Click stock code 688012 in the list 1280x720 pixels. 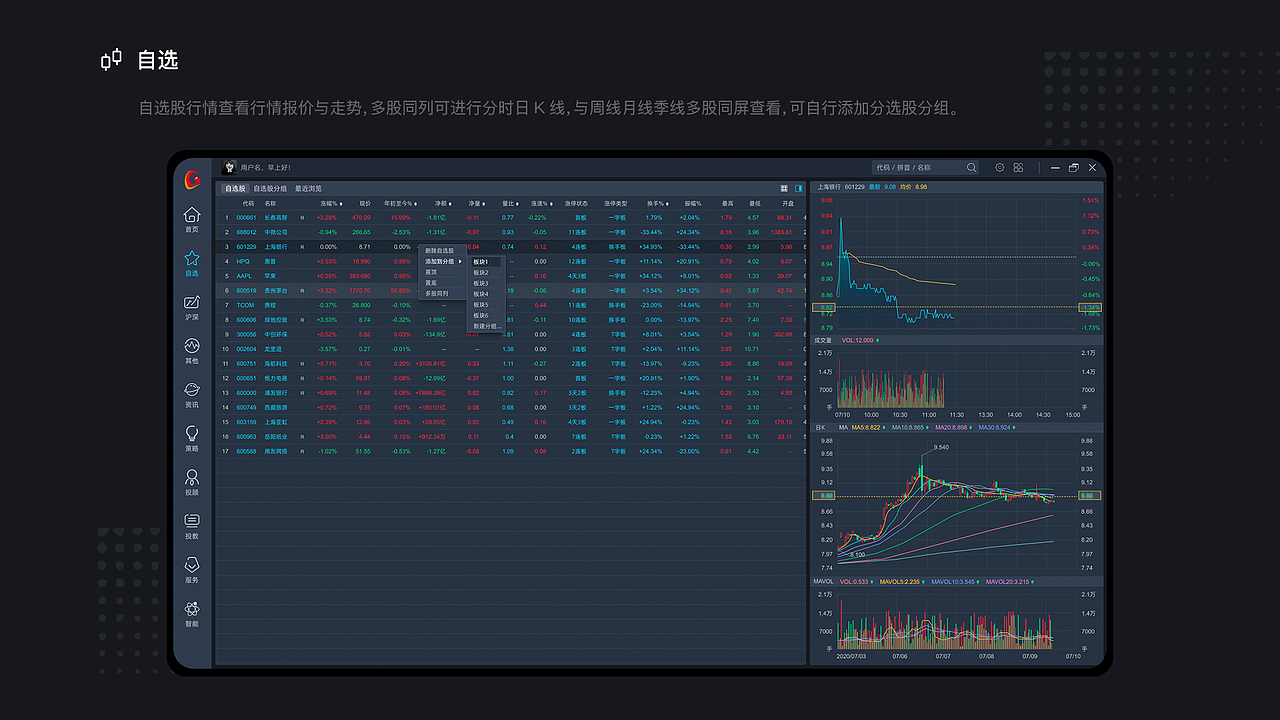pyautogui.click(x=246, y=232)
